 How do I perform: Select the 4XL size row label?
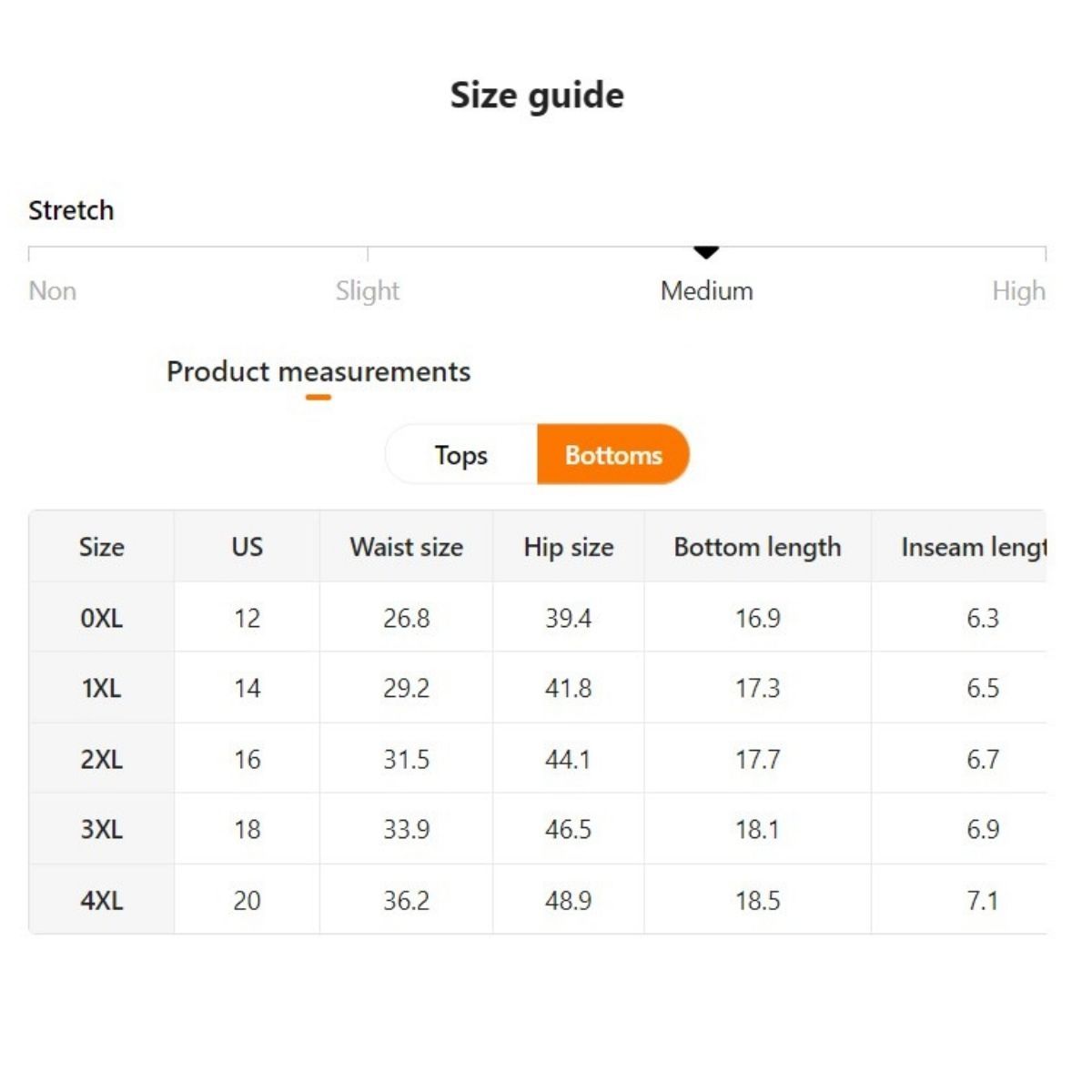click(101, 900)
